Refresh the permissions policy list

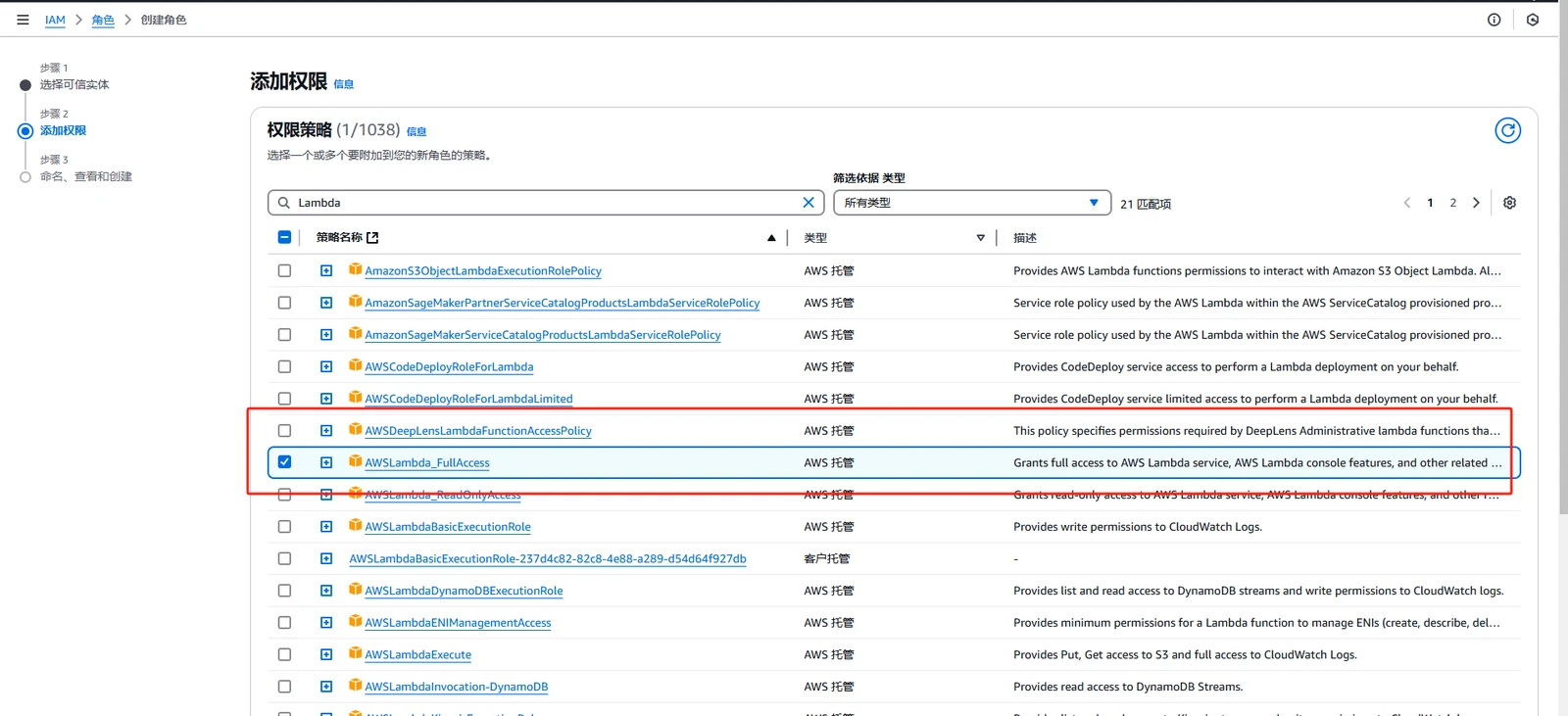point(1507,130)
